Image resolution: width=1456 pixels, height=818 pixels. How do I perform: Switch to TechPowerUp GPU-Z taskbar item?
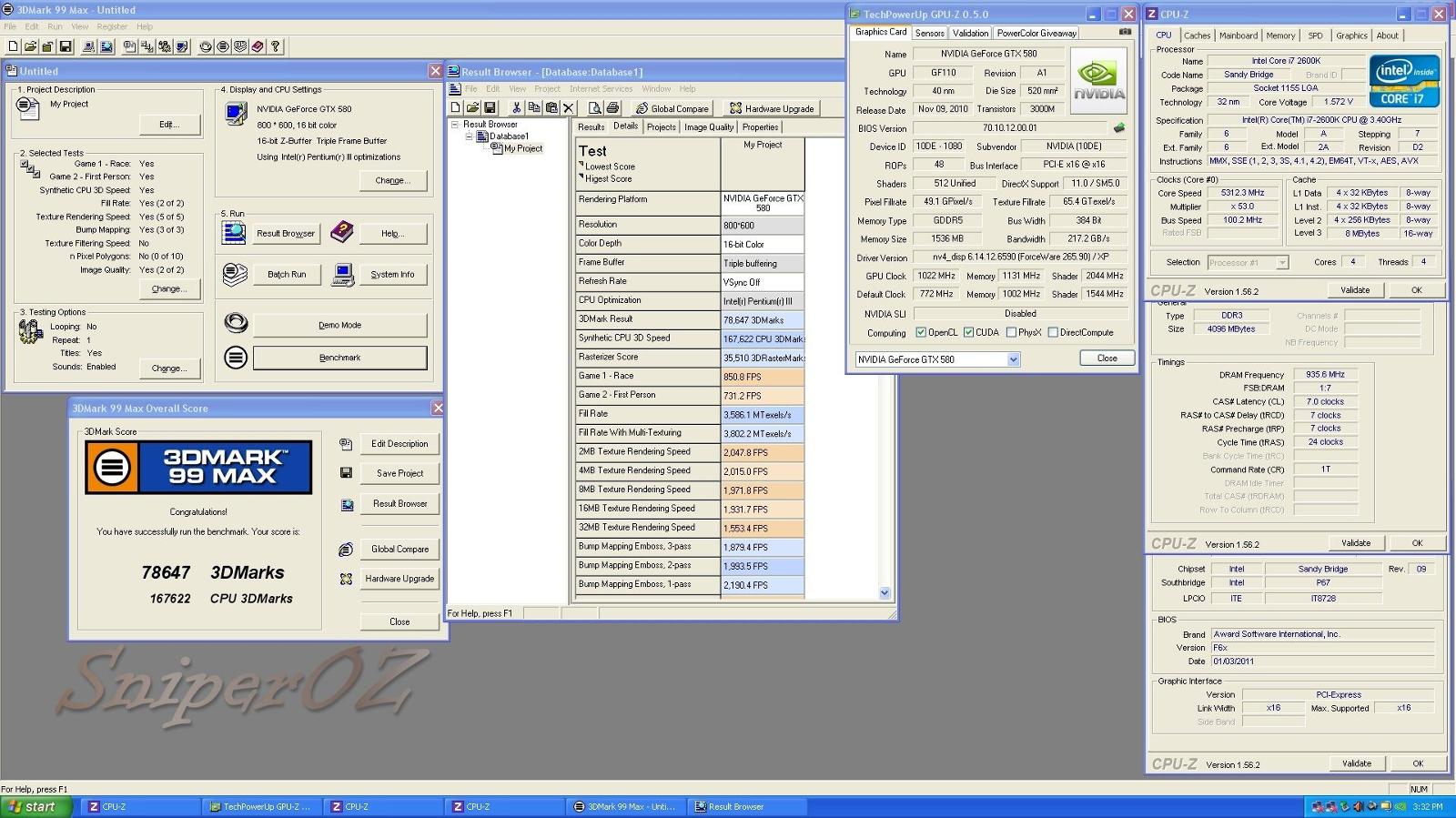click(260, 806)
